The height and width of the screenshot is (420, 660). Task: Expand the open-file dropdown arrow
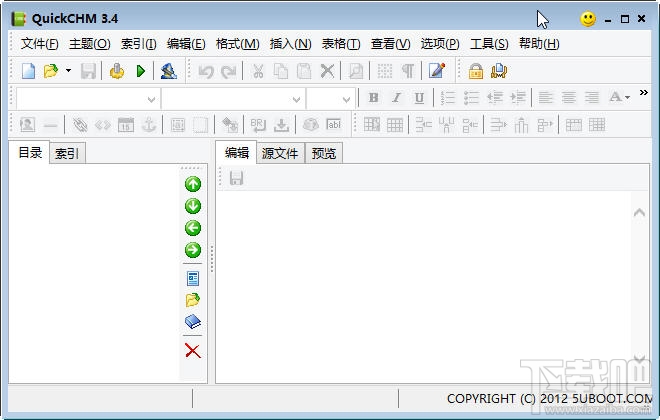point(68,71)
